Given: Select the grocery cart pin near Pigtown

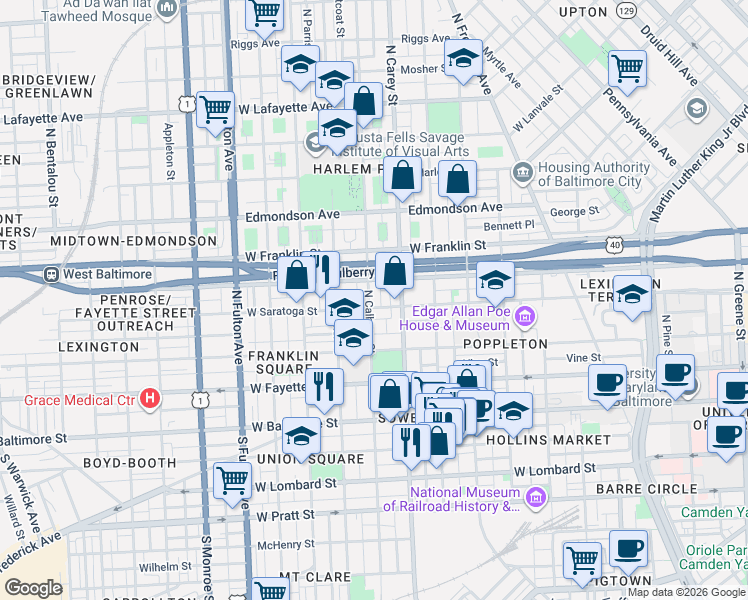Looking at the screenshot, I should [582, 564].
